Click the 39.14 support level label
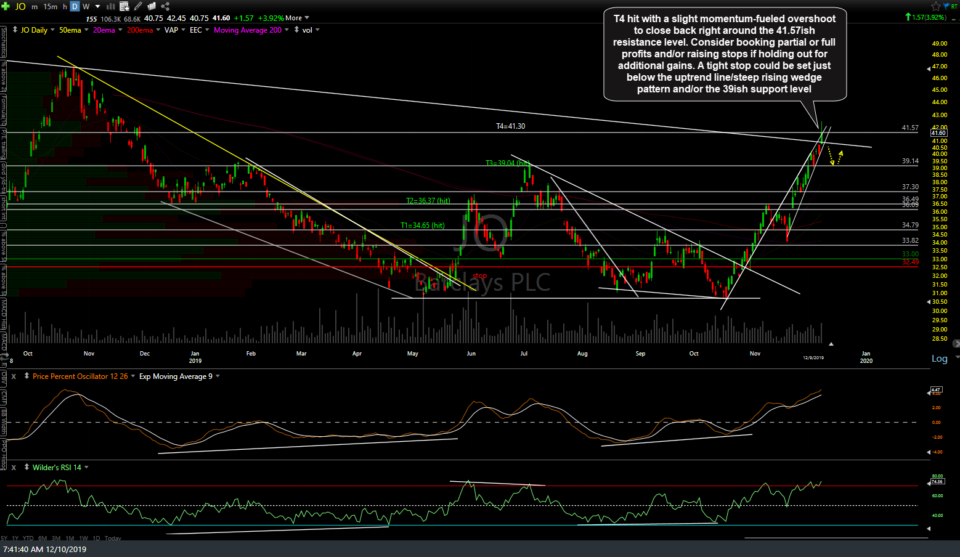 (x=910, y=161)
